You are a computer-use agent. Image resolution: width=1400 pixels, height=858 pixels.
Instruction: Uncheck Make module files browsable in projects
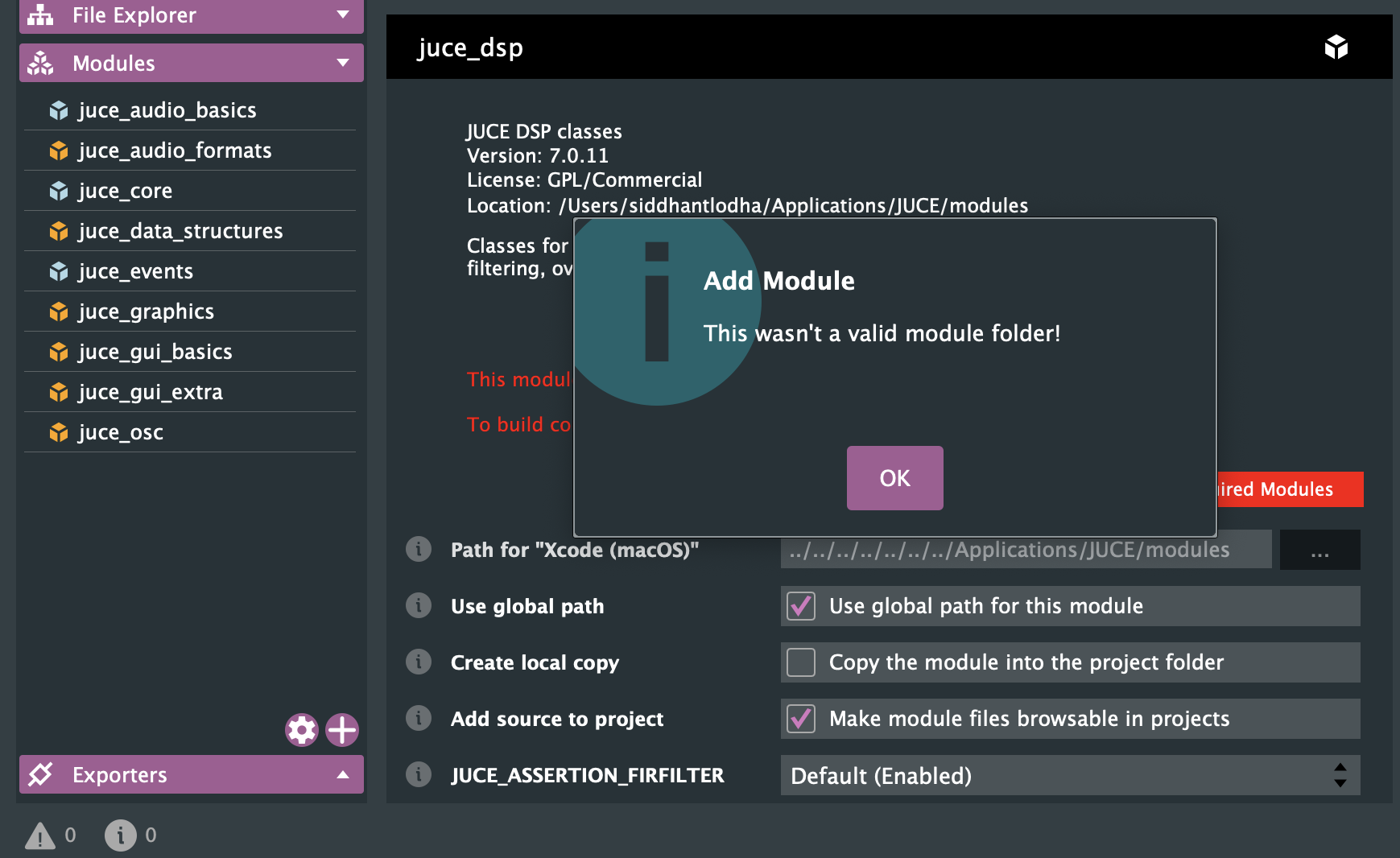tap(801, 719)
